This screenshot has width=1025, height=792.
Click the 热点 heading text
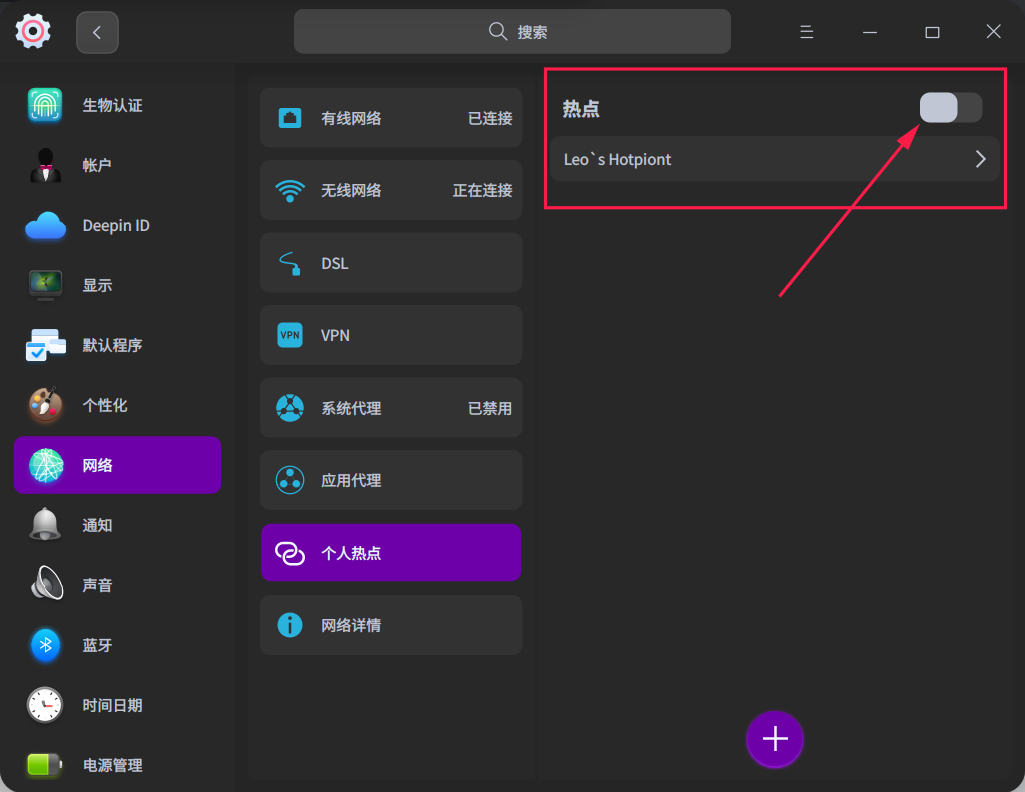tap(581, 108)
